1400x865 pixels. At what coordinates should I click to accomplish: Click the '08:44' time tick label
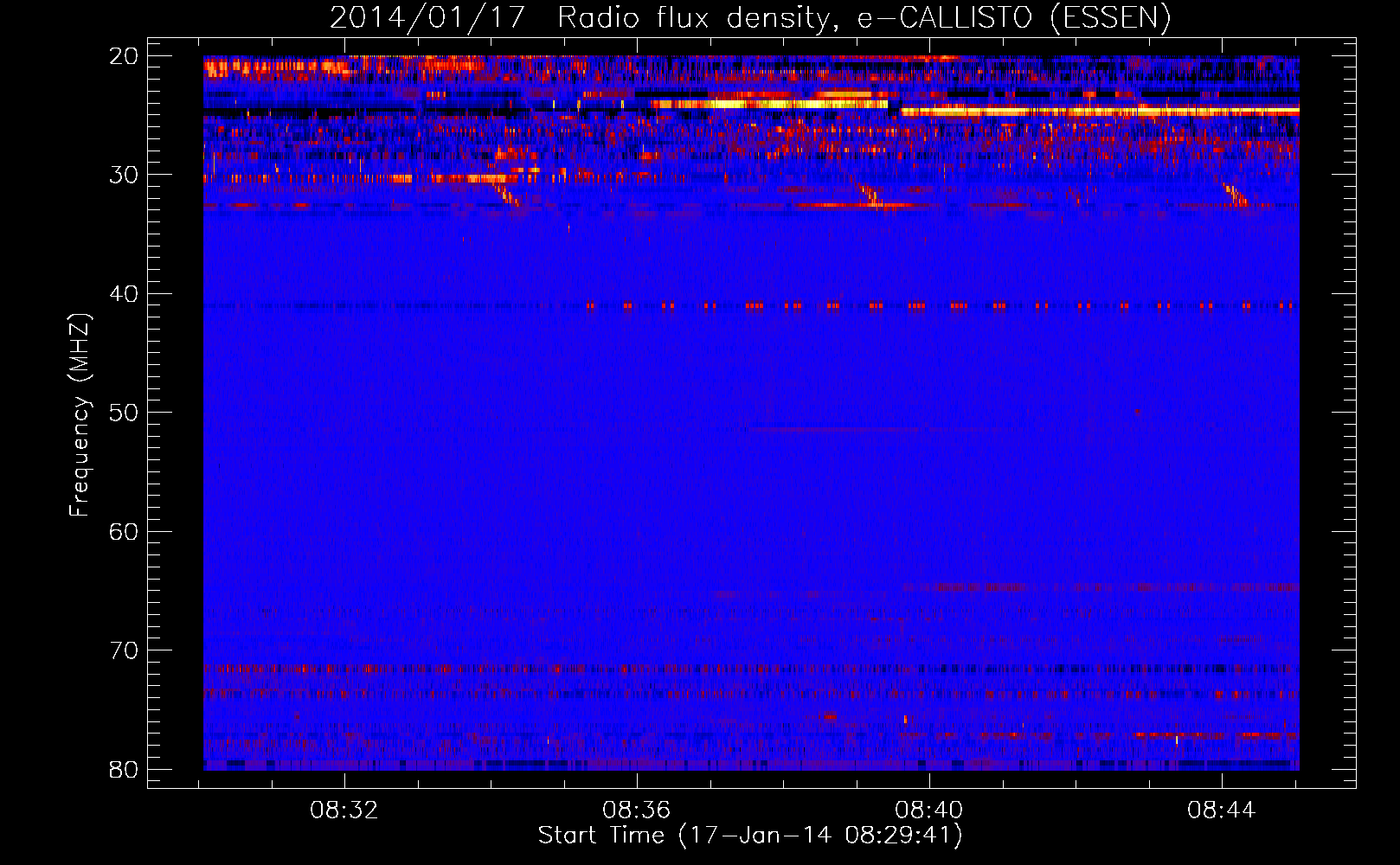click(1222, 811)
